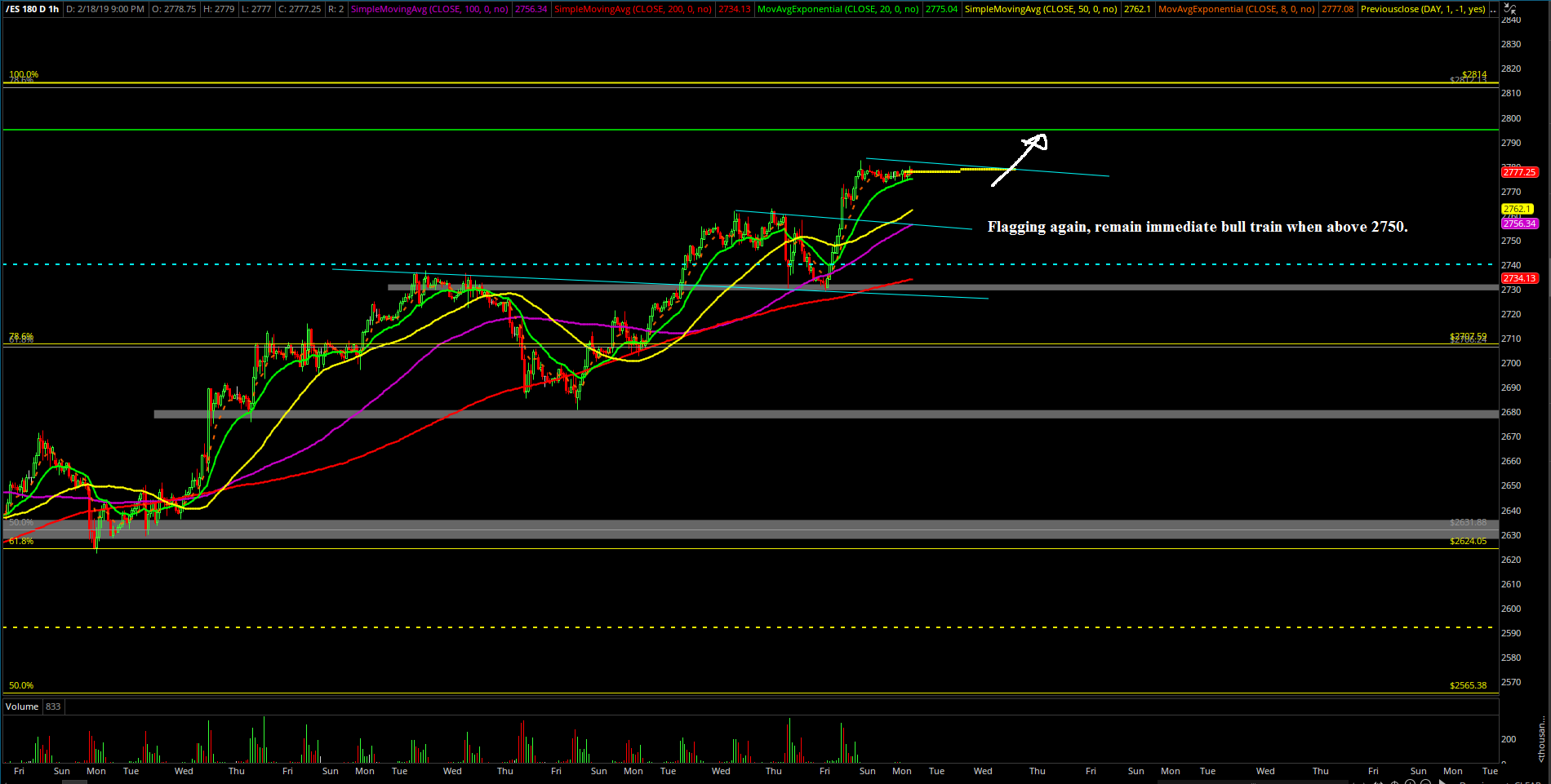Open the SimpleMovingAvg (CLOSE, 100, 0, no) study label
This screenshot has height=784, width=1551.
pyautogui.click(x=429, y=9)
